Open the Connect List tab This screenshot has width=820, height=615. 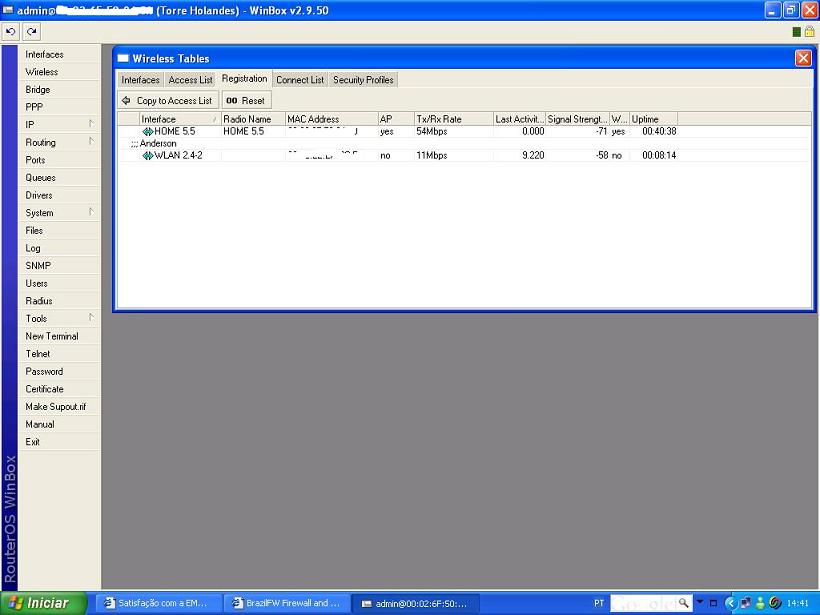coord(300,80)
